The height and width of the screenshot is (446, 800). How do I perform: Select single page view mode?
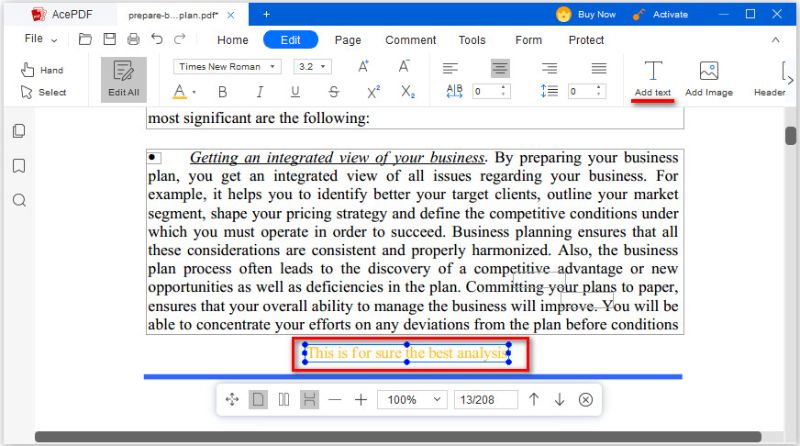click(258, 400)
